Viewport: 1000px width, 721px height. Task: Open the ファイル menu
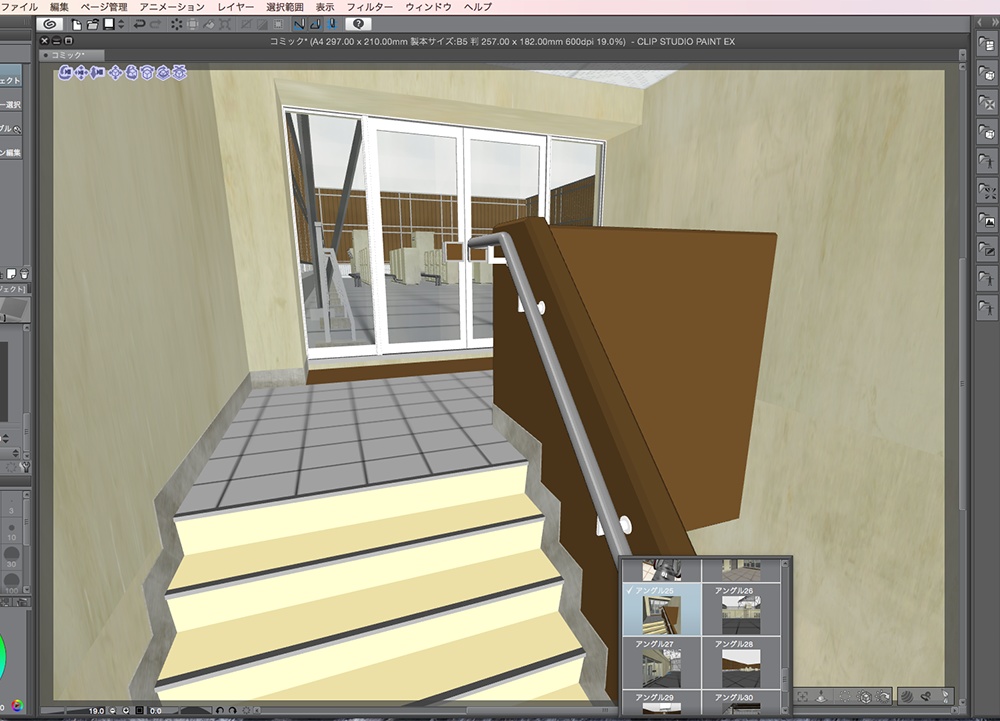point(20,7)
